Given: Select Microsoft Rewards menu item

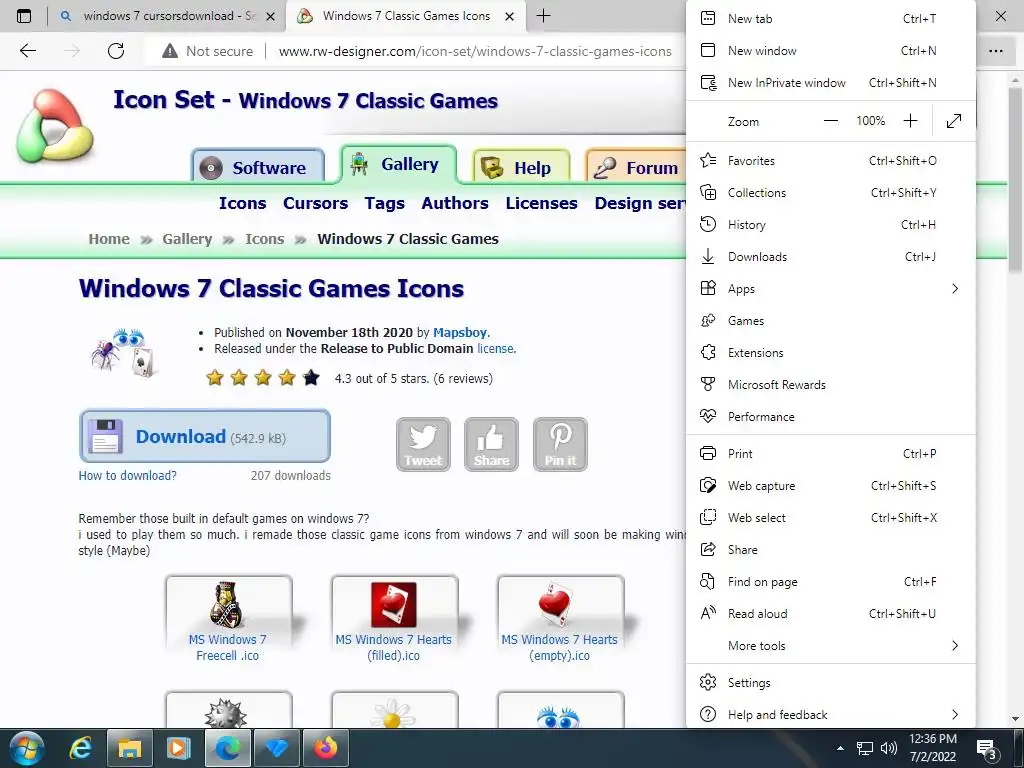Looking at the screenshot, I should point(831,385).
